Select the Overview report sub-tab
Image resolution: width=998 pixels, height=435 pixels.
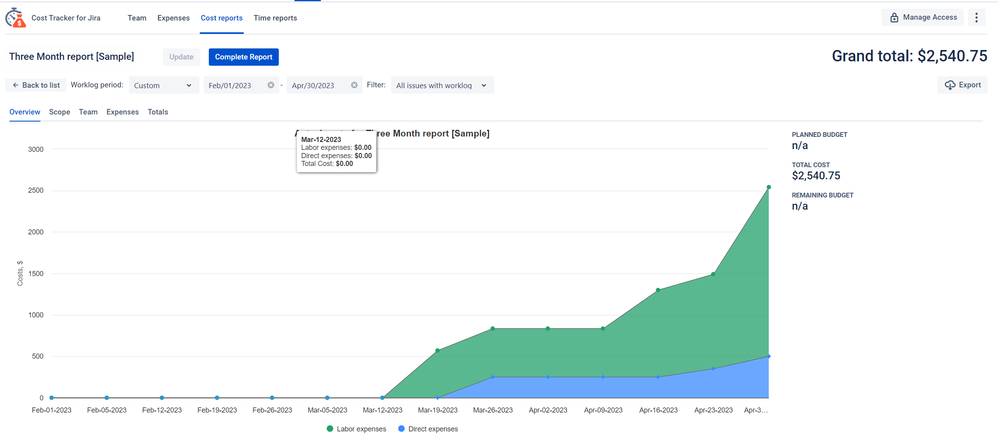coord(25,111)
